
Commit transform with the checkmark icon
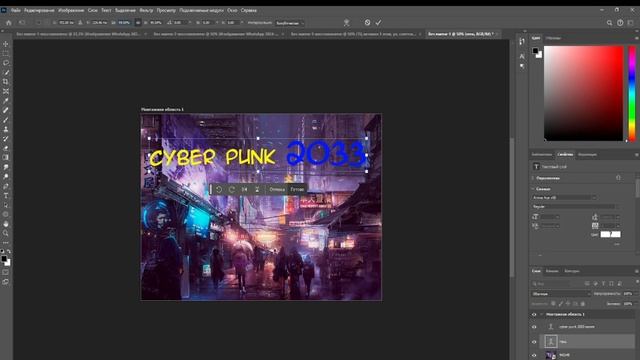pos(378,23)
